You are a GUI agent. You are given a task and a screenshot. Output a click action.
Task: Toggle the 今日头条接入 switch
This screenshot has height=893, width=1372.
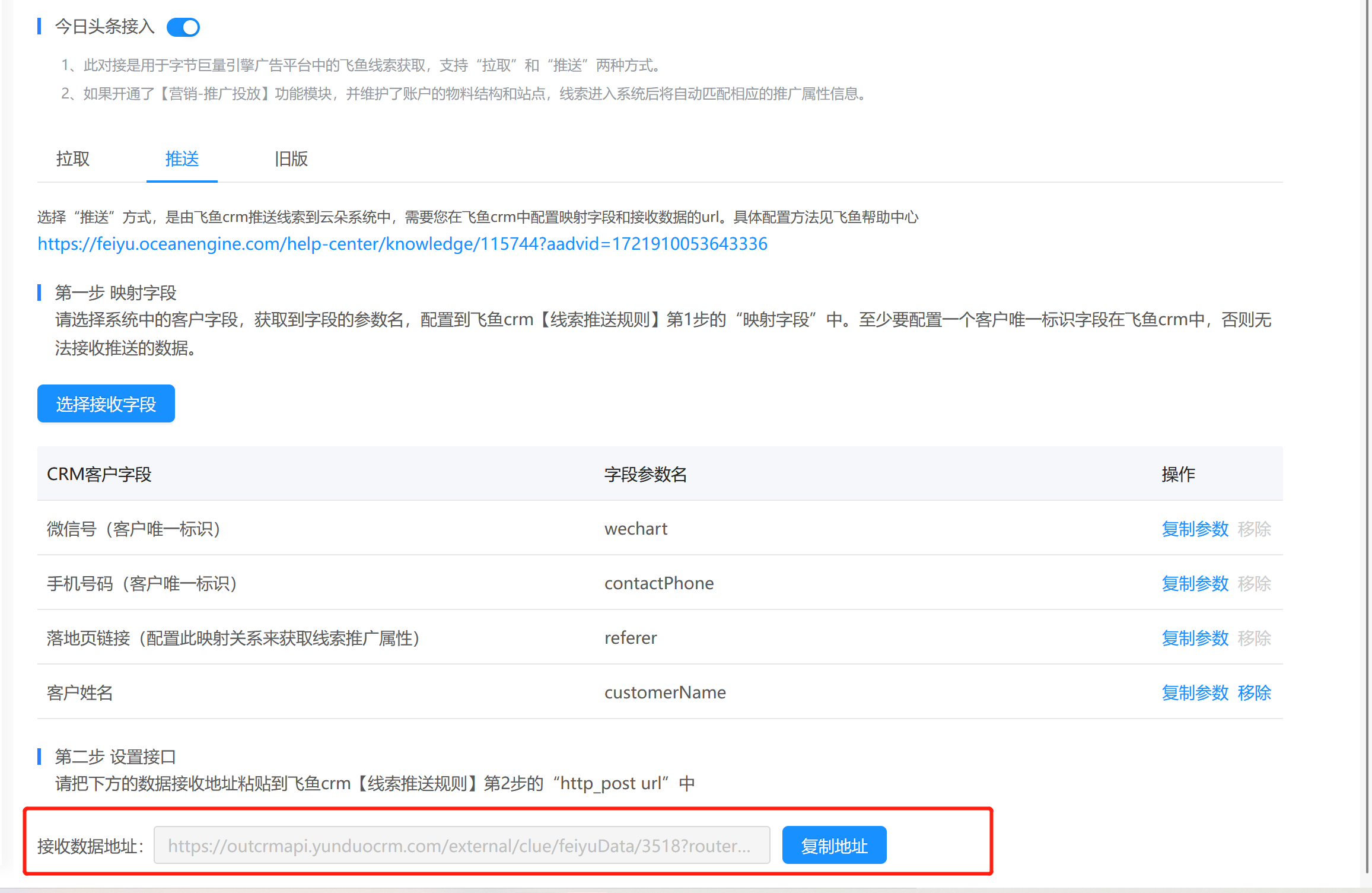(183, 27)
